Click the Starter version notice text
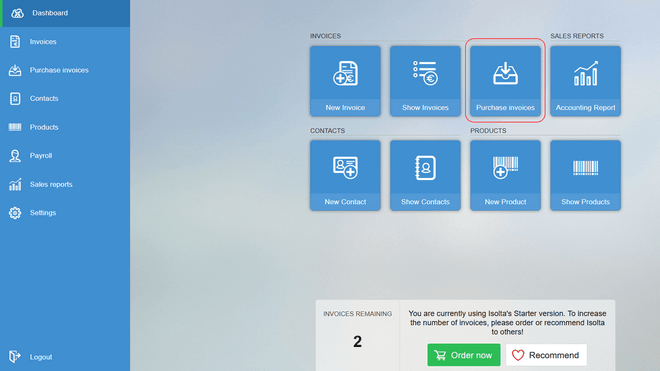 507,323
